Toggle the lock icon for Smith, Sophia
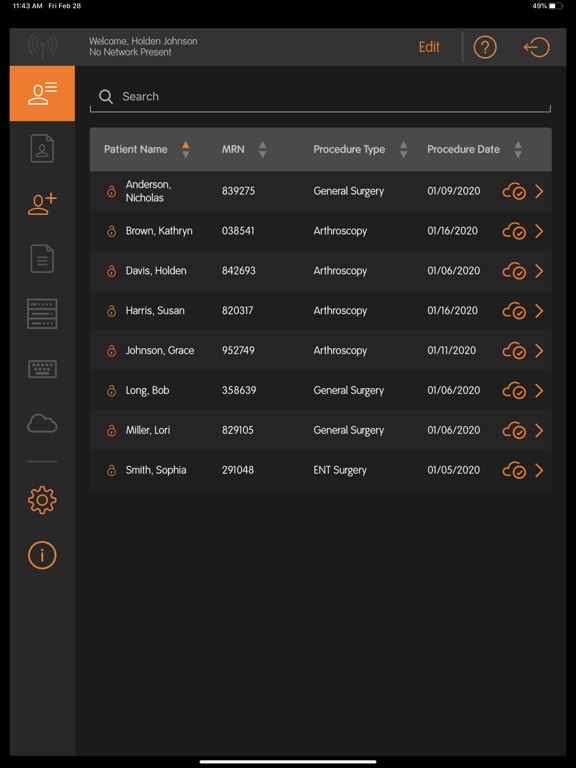Image resolution: width=576 pixels, height=768 pixels. point(111,470)
